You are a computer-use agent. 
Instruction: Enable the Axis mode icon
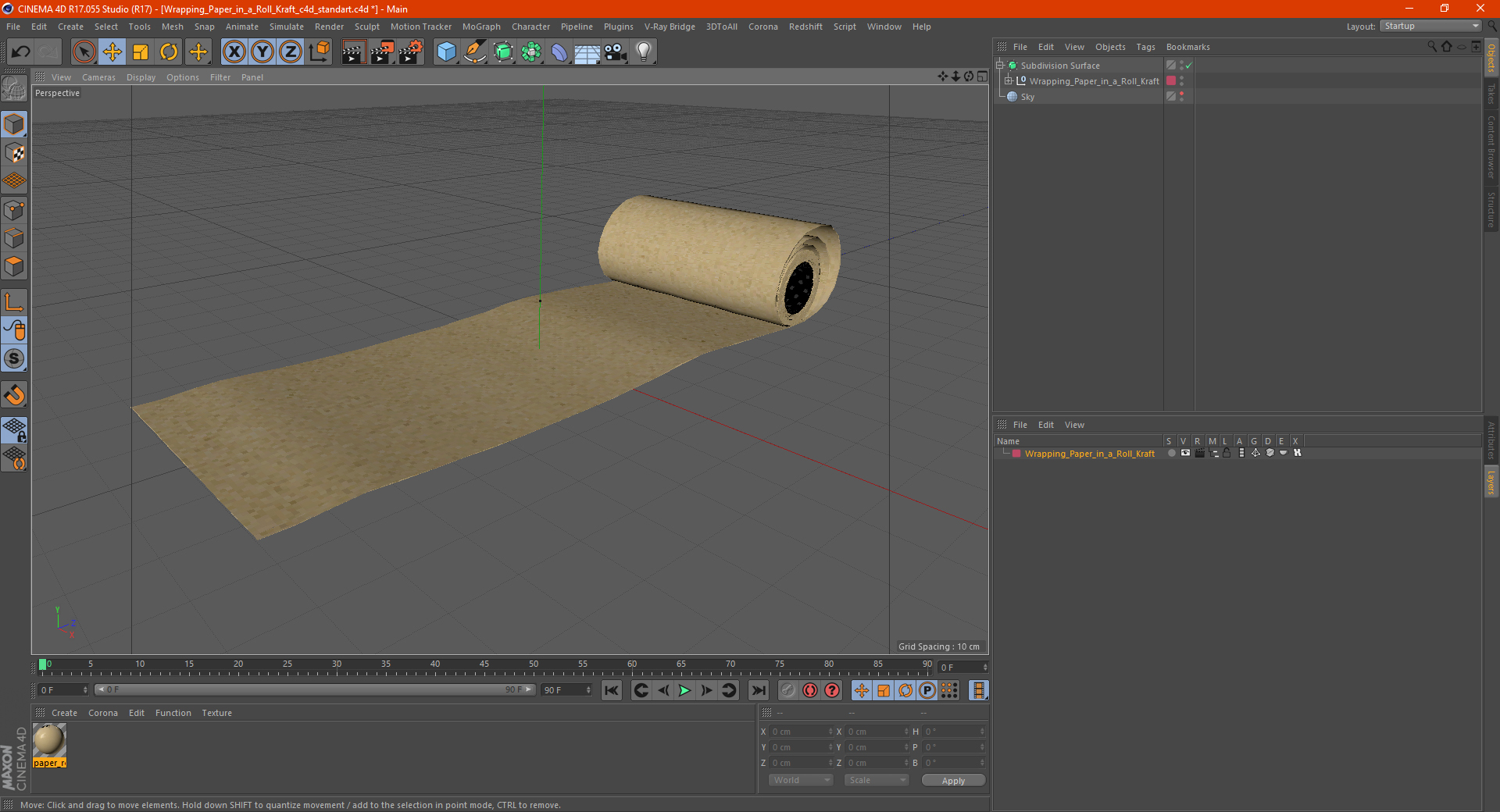(x=14, y=302)
